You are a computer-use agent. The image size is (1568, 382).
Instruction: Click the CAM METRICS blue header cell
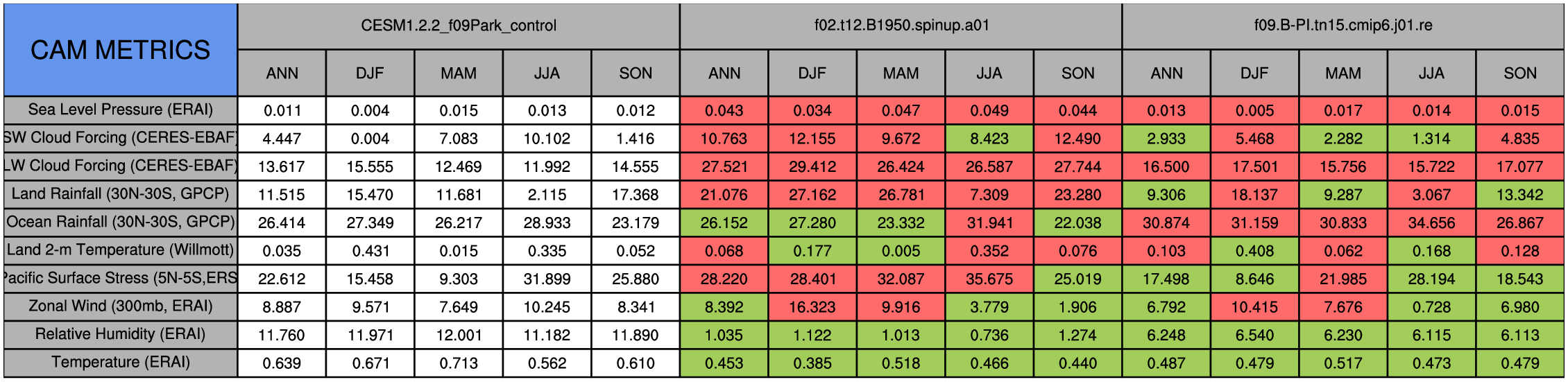pos(120,50)
